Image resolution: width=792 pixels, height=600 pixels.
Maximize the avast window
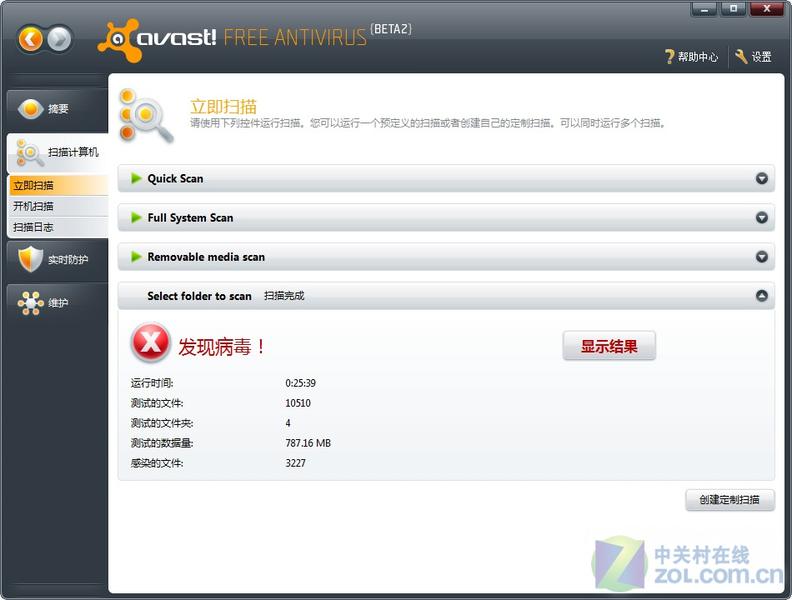click(733, 9)
